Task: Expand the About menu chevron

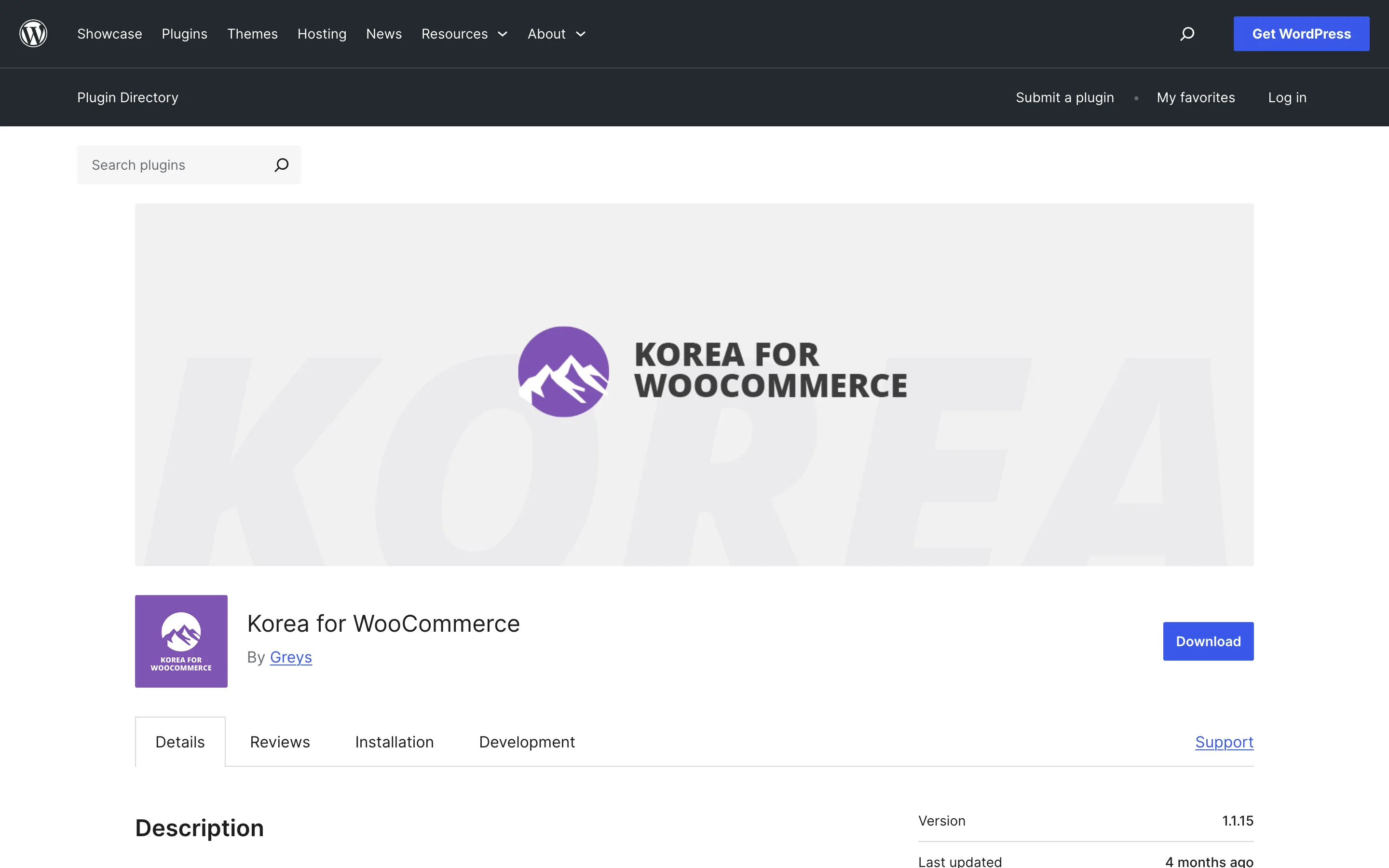Action: [581, 34]
